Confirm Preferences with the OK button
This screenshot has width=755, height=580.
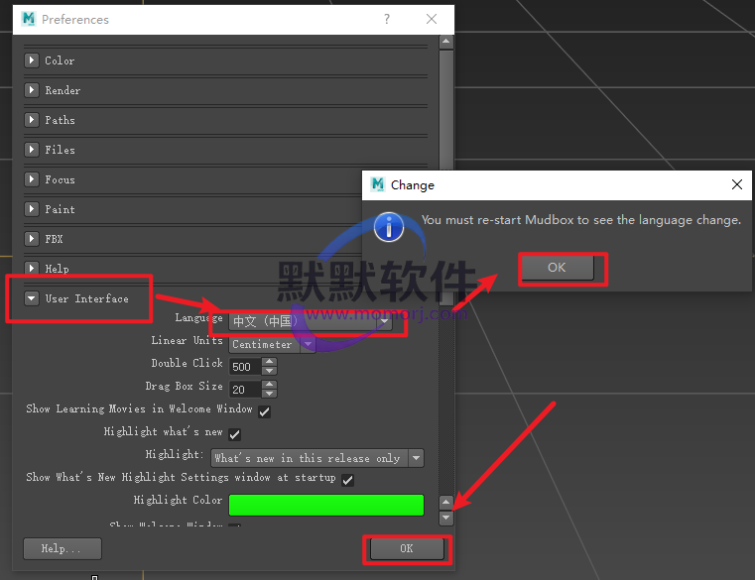[x=406, y=549]
